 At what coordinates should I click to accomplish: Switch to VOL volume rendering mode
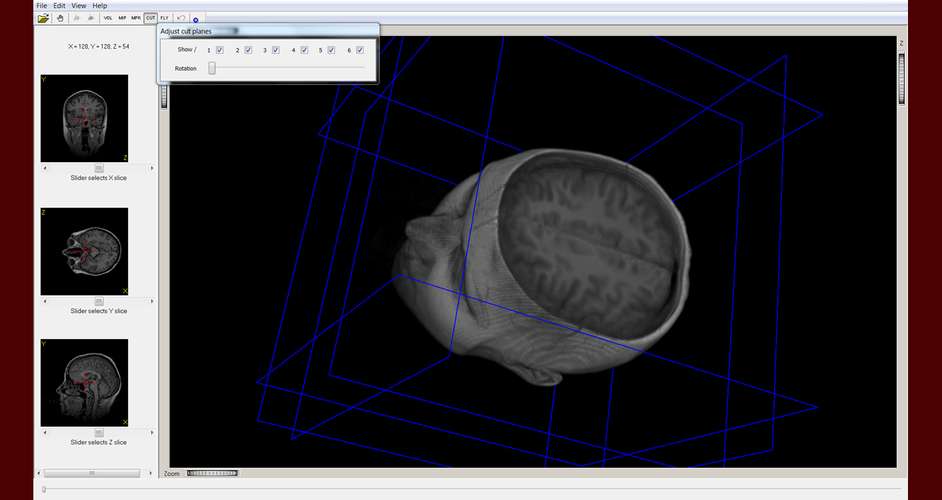point(108,19)
